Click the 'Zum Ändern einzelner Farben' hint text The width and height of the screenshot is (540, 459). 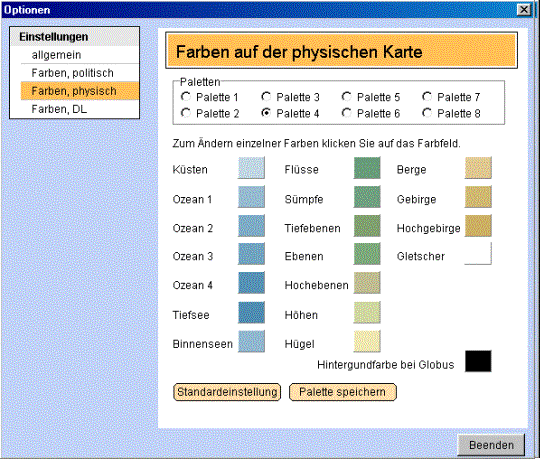tap(316, 143)
